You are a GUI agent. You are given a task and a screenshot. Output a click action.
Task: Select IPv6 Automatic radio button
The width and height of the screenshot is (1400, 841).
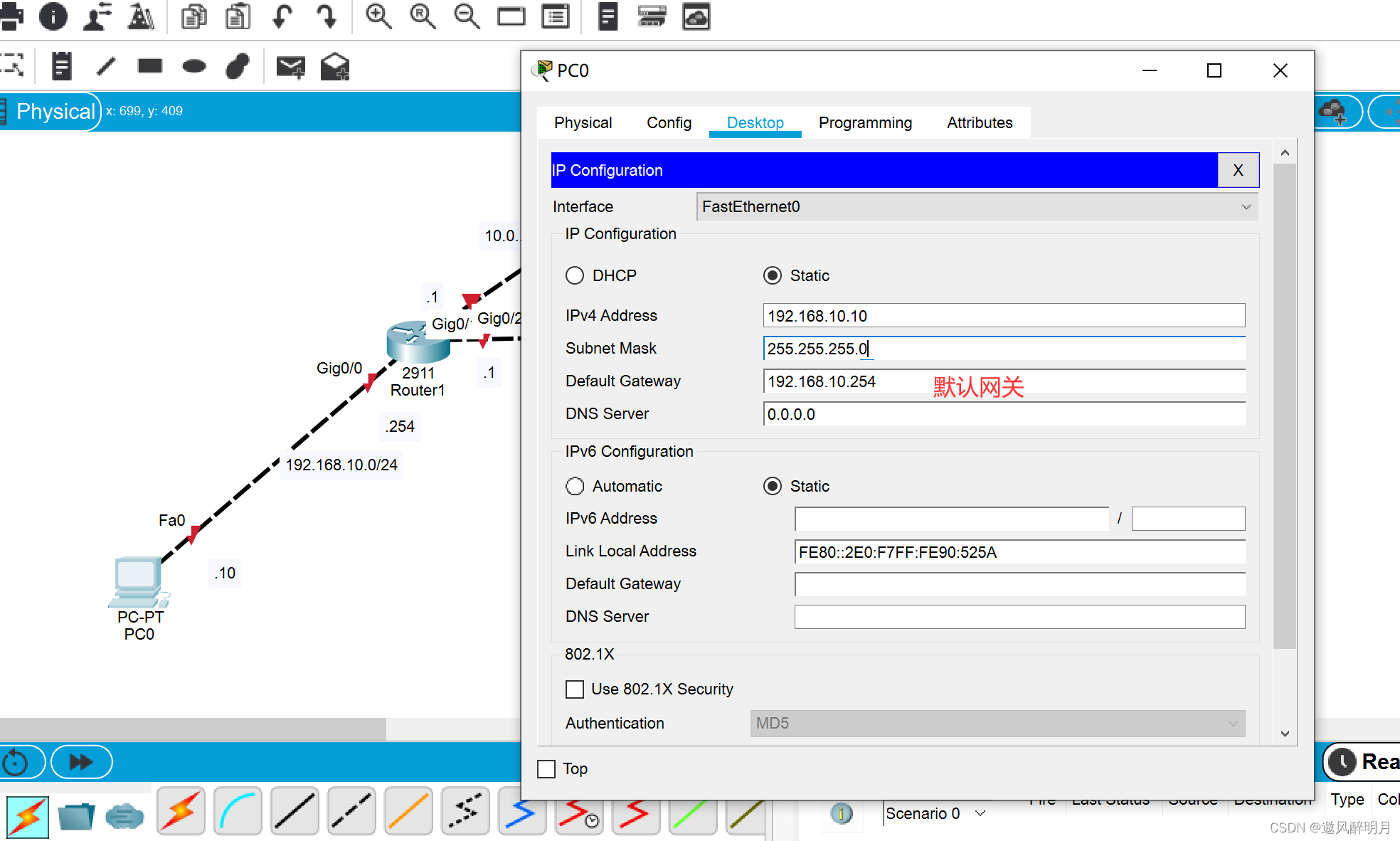point(575,486)
